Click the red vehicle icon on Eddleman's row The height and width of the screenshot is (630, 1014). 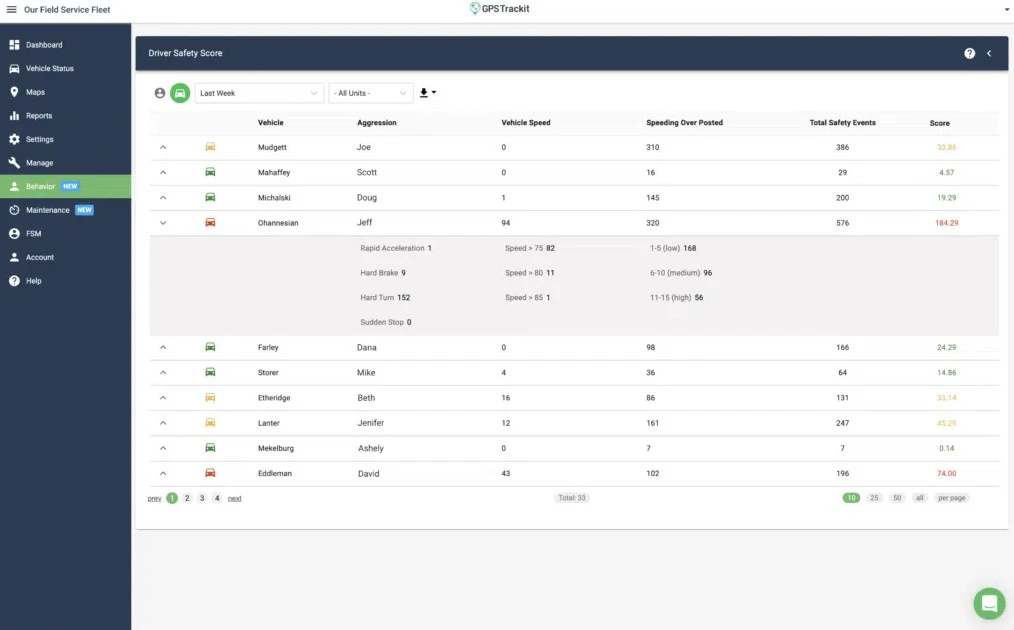coord(210,473)
